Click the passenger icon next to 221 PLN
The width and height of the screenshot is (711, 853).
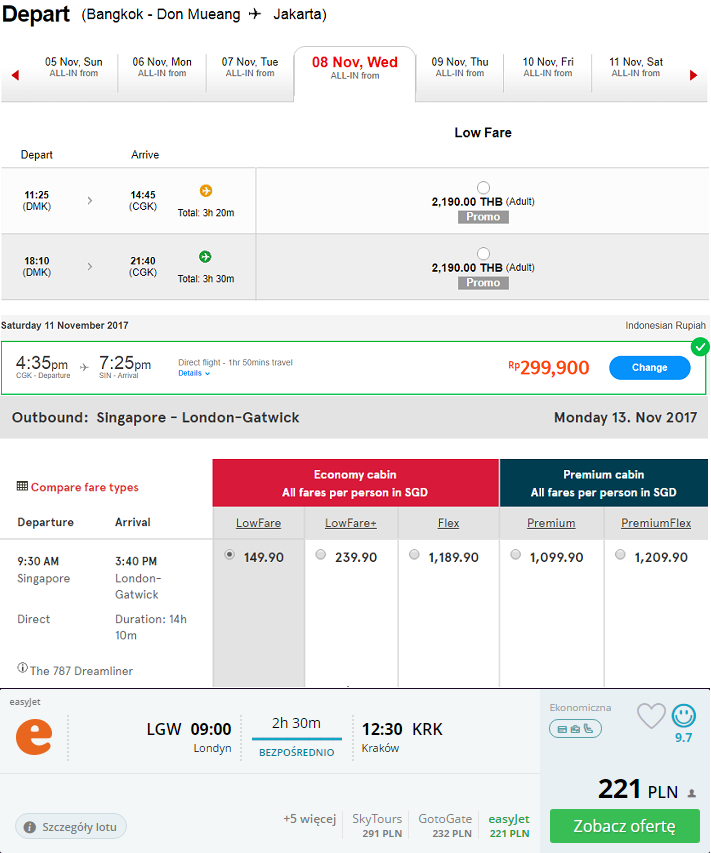(x=691, y=793)
